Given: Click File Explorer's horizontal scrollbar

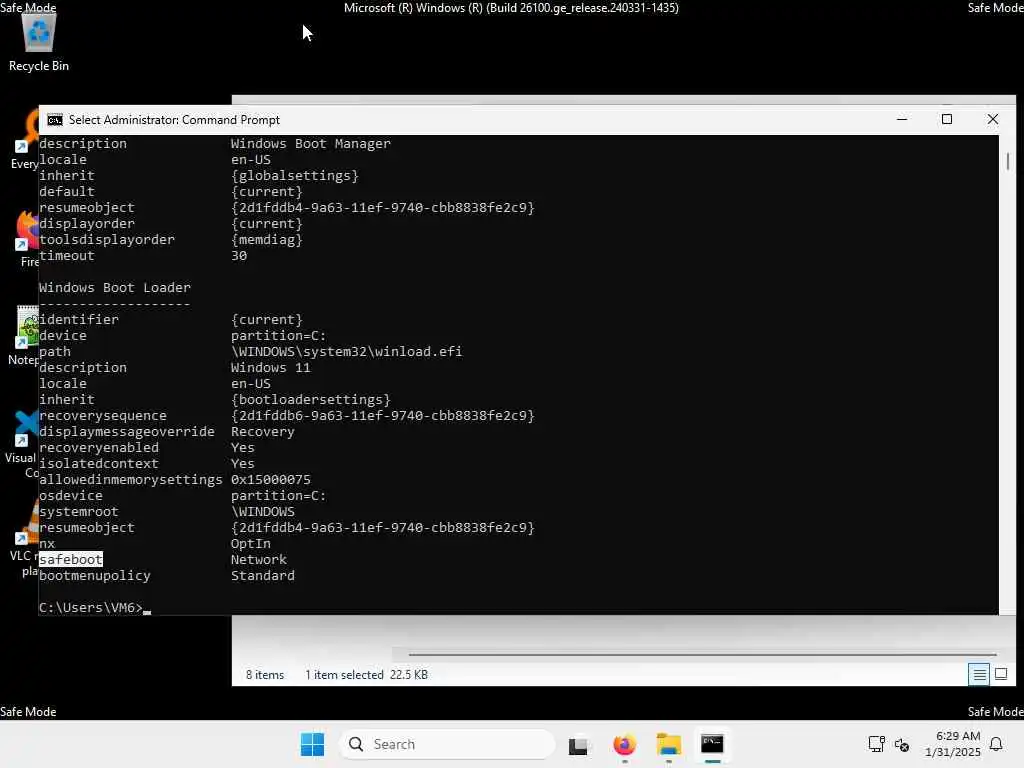Looking at the screenshot, I should coord(703,654).
